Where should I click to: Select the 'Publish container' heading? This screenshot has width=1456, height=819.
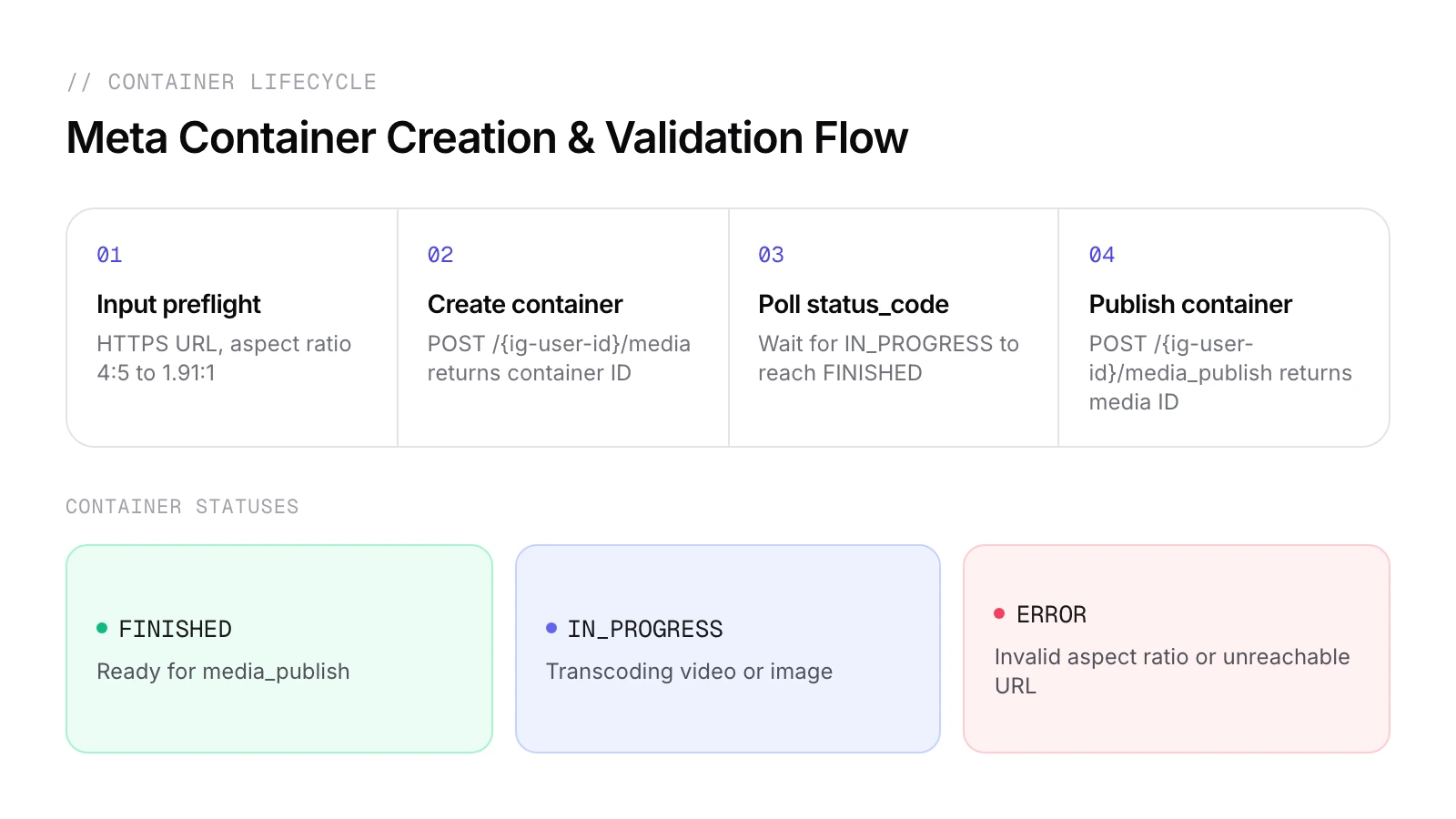click(1190, 304)
